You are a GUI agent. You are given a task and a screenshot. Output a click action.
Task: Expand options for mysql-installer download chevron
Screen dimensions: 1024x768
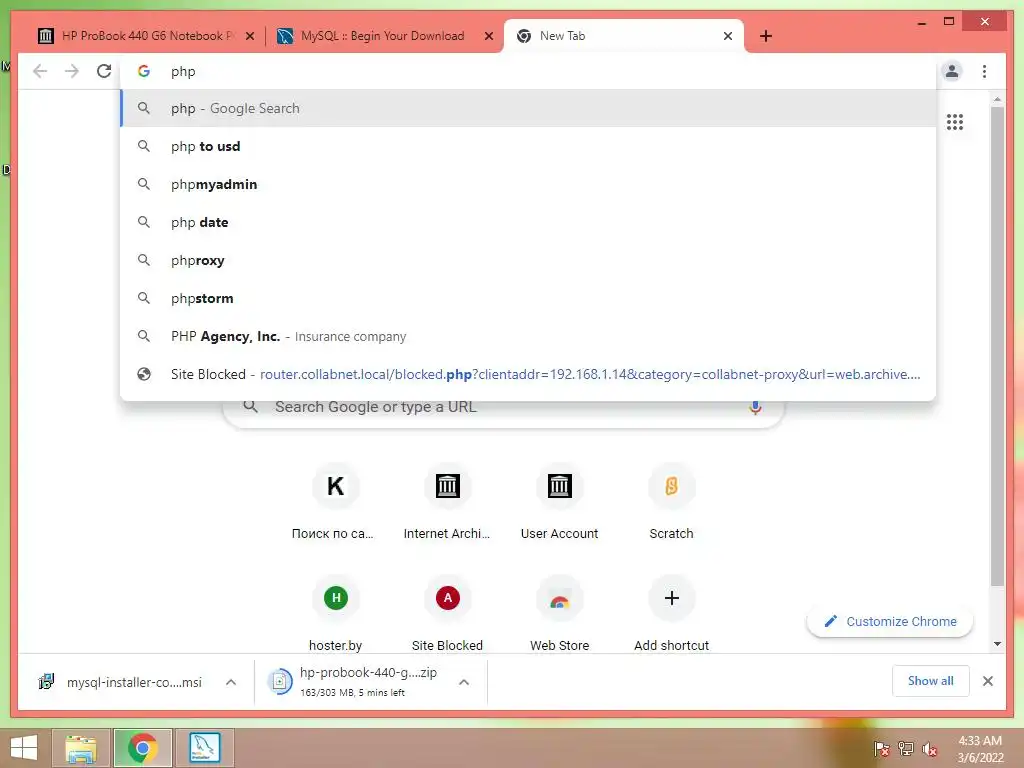click(231, 682)
